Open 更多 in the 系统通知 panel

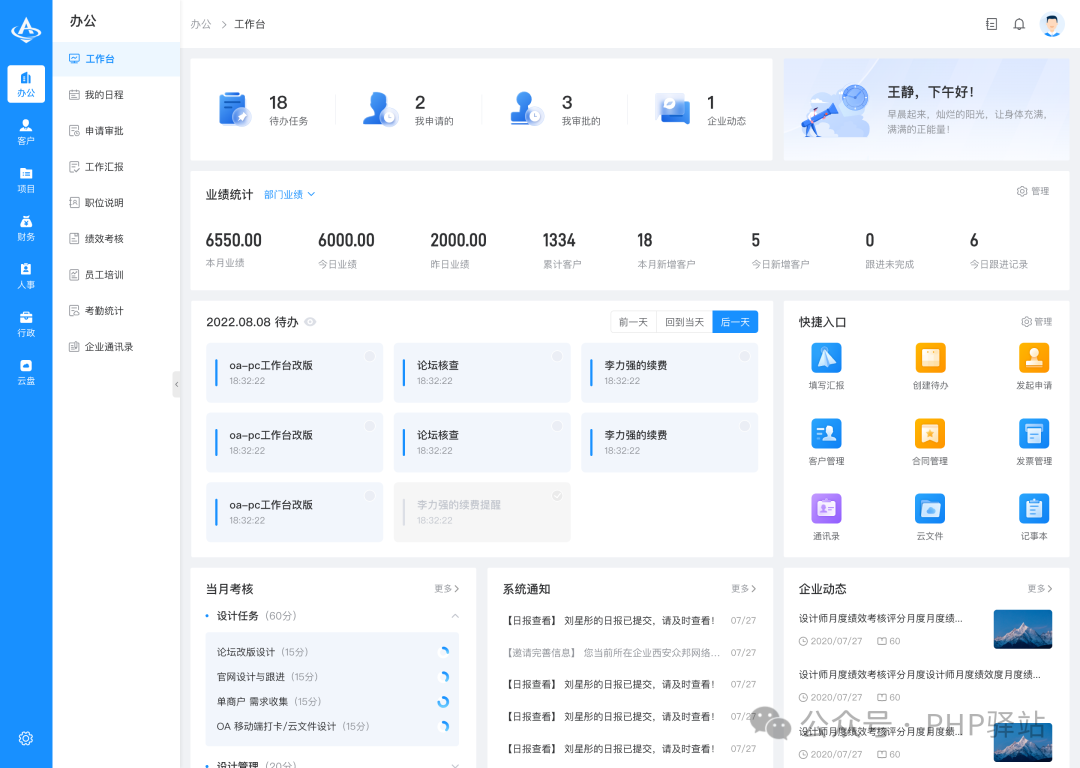click(743, 589)
